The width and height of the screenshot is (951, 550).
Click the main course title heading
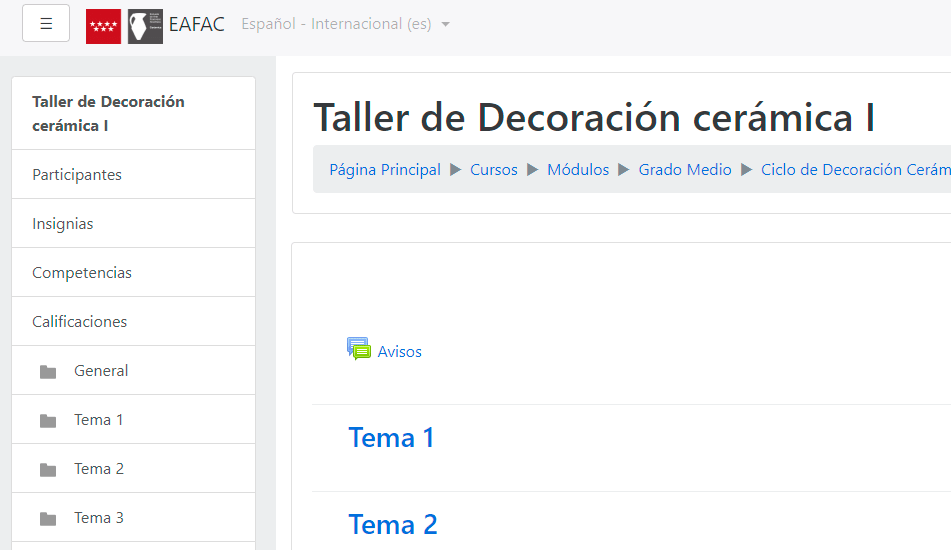tap(594, 117)
